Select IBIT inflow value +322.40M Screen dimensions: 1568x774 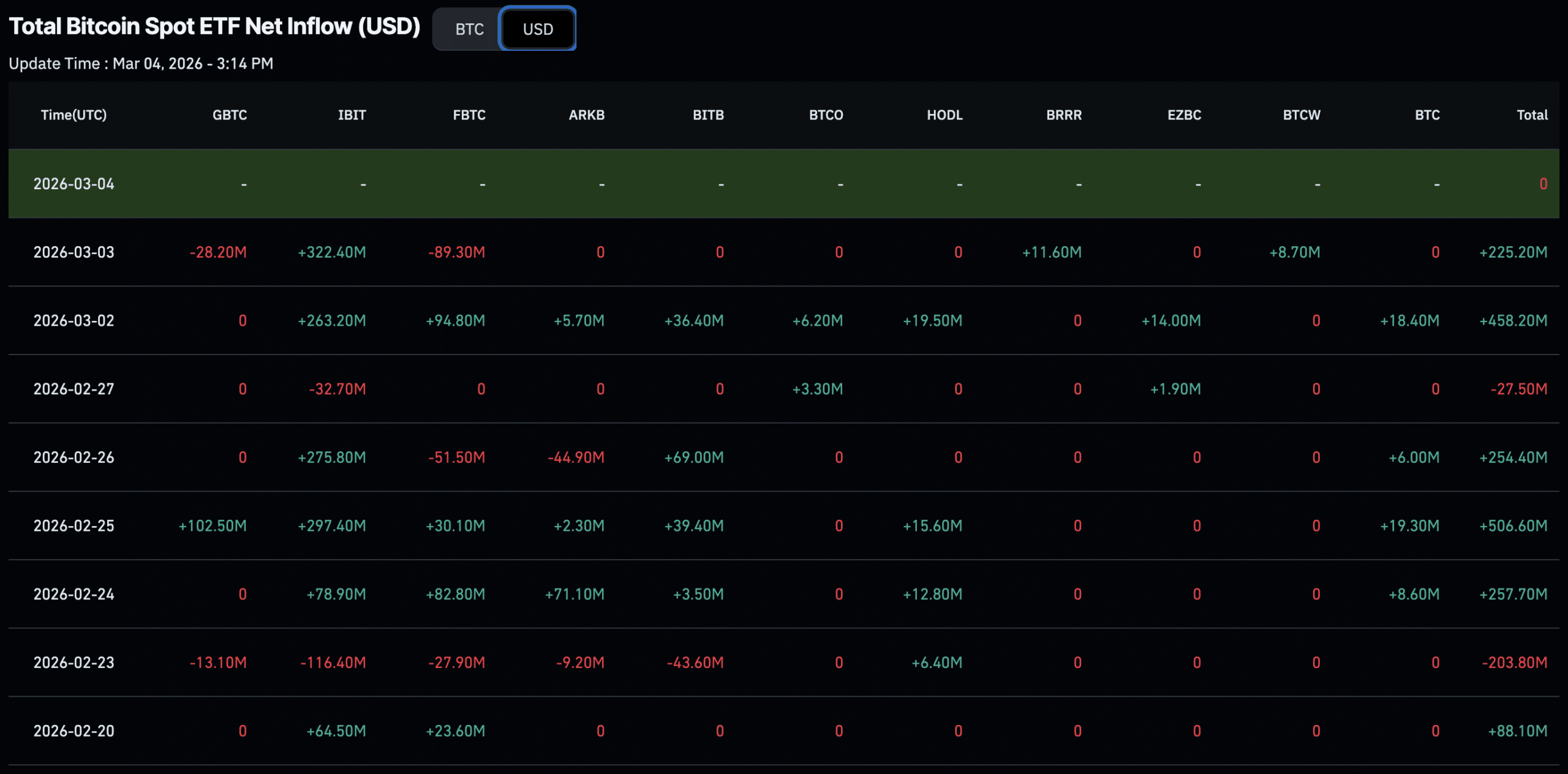[333, 252]
